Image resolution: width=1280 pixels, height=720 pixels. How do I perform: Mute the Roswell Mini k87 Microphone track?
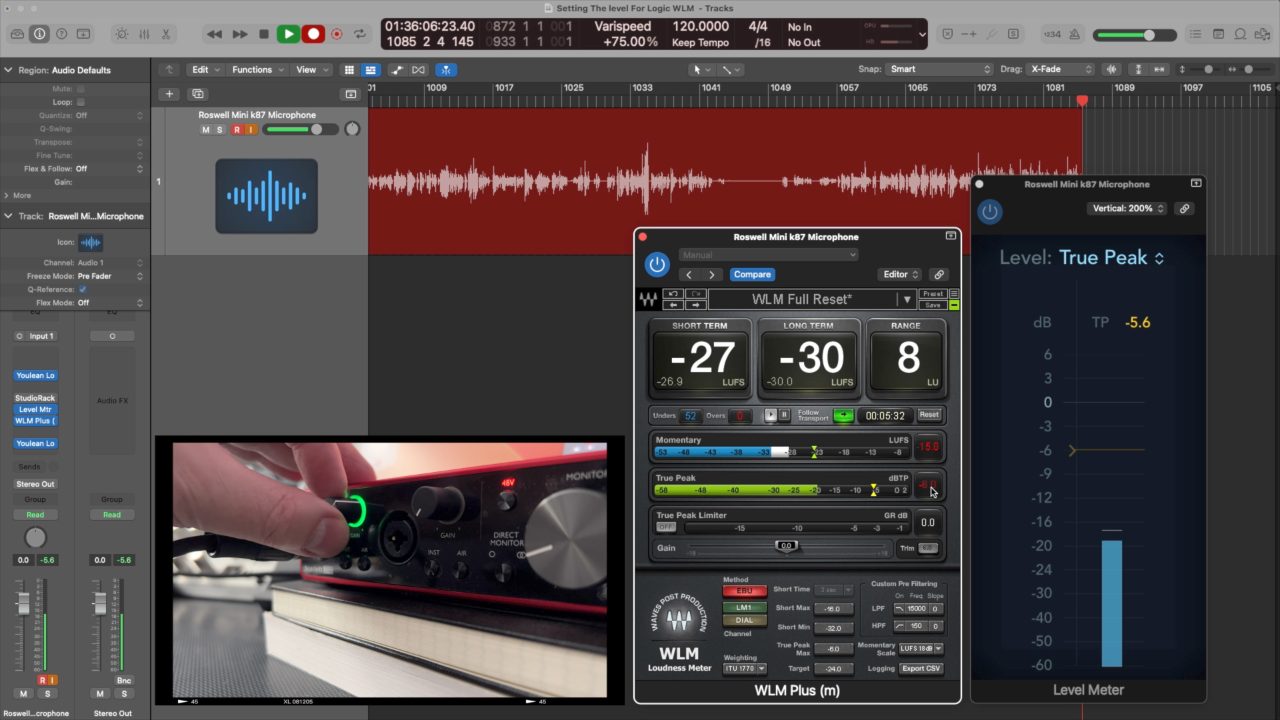[206, 130]
